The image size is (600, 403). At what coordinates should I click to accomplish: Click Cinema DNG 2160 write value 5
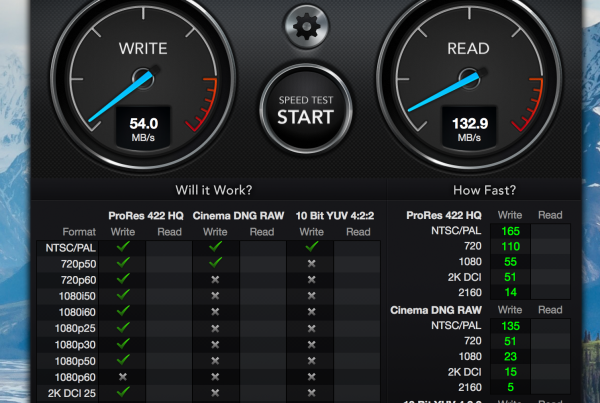[x=510, y=387]
